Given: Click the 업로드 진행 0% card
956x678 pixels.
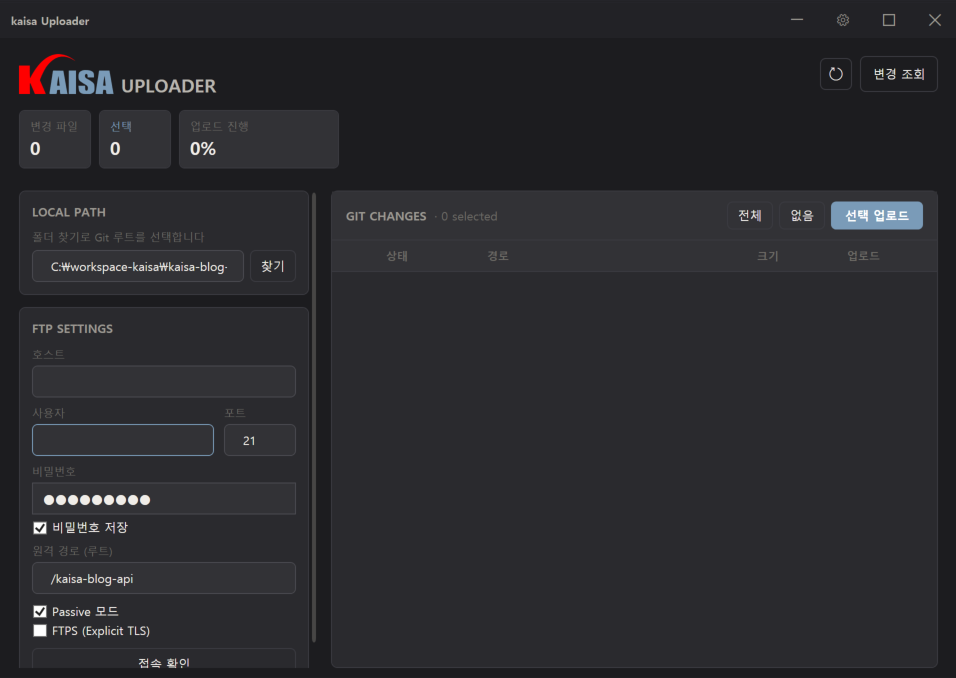Looking at the screenshot, I should [x=259, y=139].
